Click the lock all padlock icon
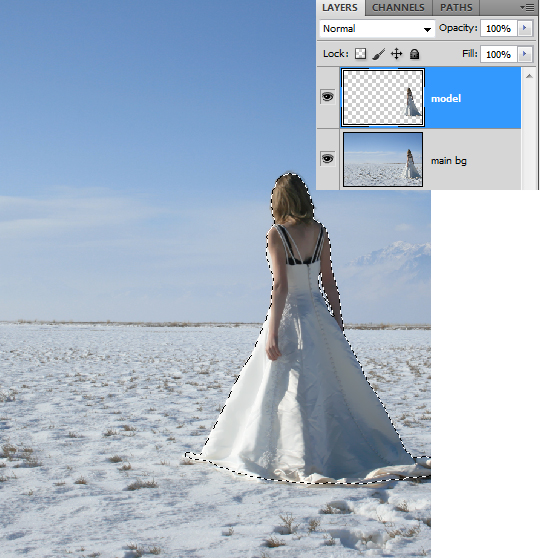Image resolution: width=540 pixels, height=558 pixels. (414, 54)
